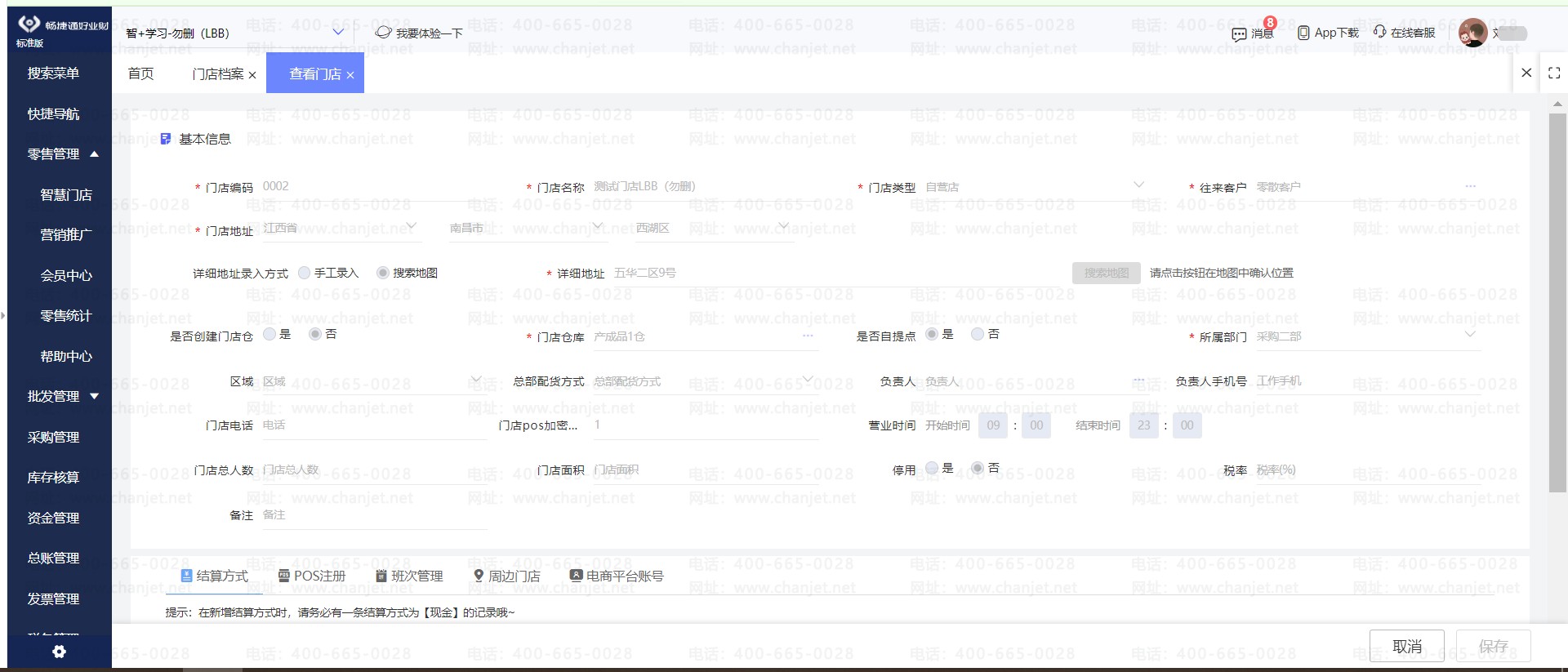The image size is (1568, 672).
Task: Click the 详细地址 input field
Action: tap(838, 274)
